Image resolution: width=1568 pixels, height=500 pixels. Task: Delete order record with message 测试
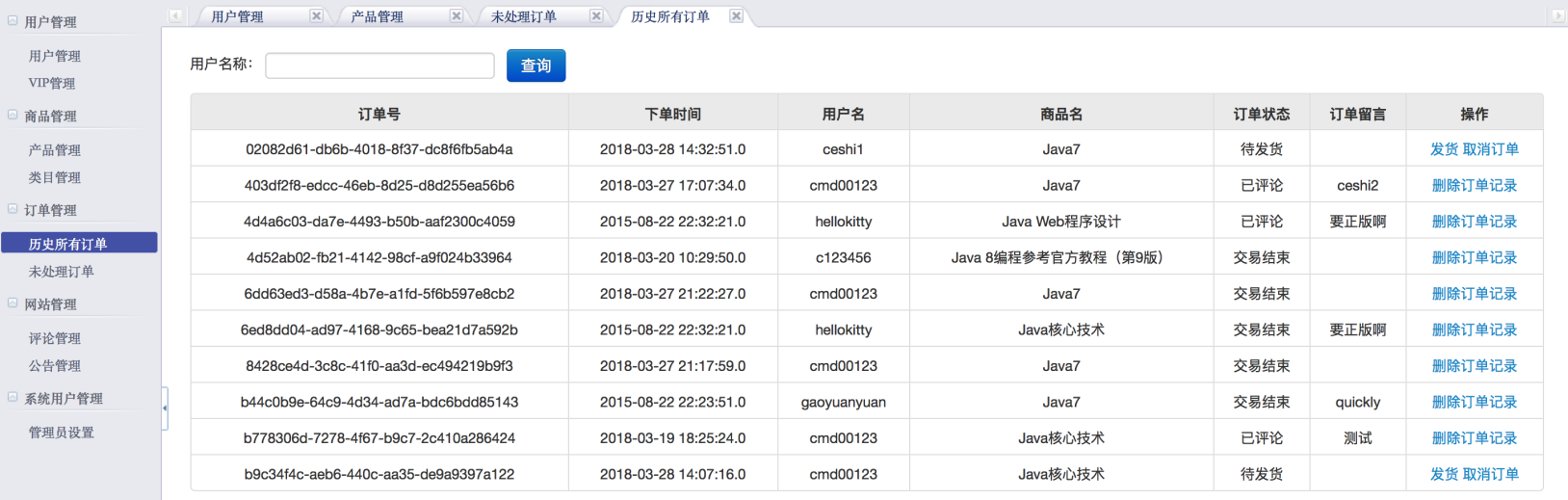pyautogui.click(x=1475, y=438)
